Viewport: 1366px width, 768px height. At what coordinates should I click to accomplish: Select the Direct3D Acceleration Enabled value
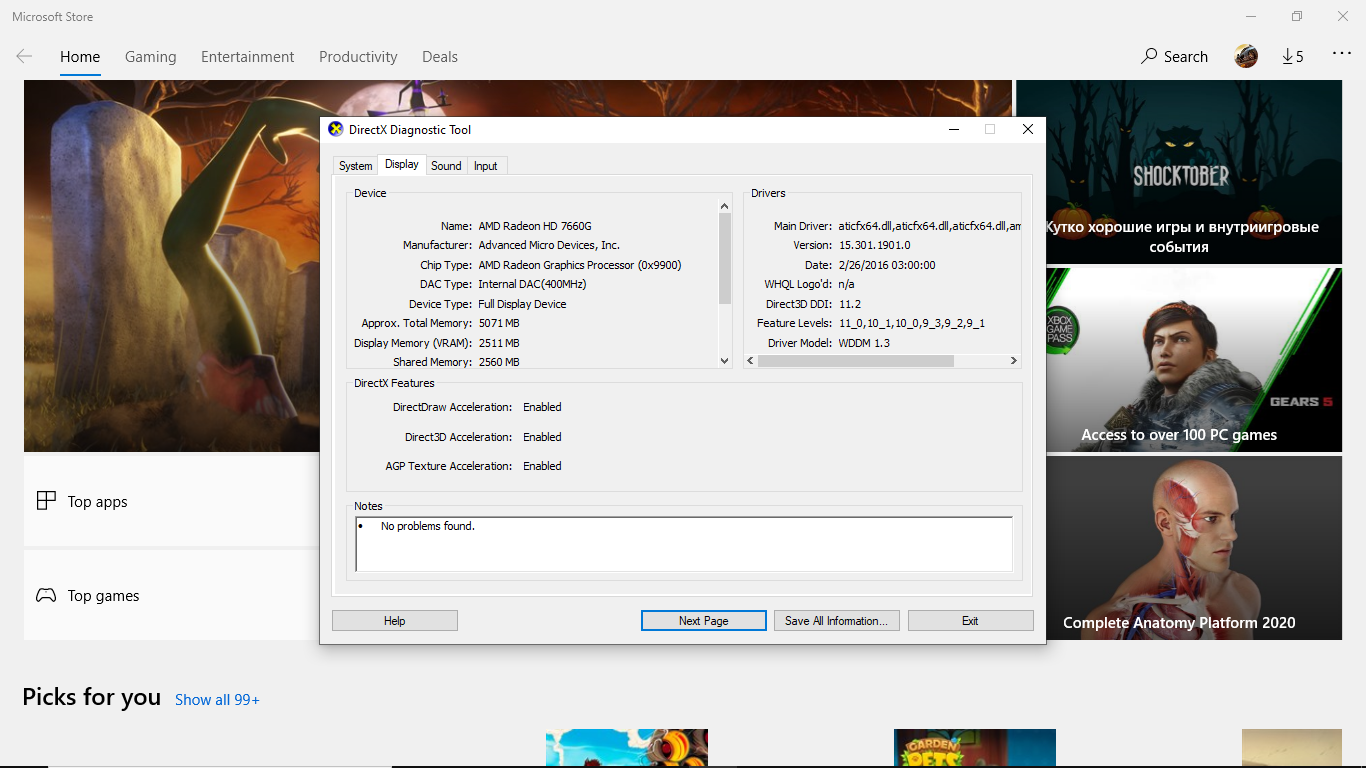click(542, 437)
